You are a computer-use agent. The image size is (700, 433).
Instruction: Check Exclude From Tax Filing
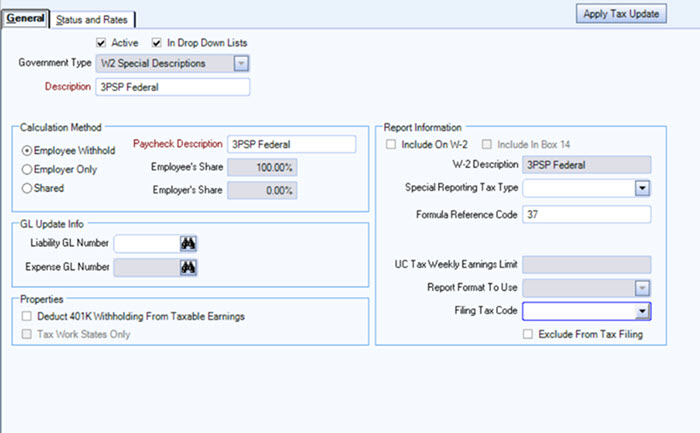(528, 335)
